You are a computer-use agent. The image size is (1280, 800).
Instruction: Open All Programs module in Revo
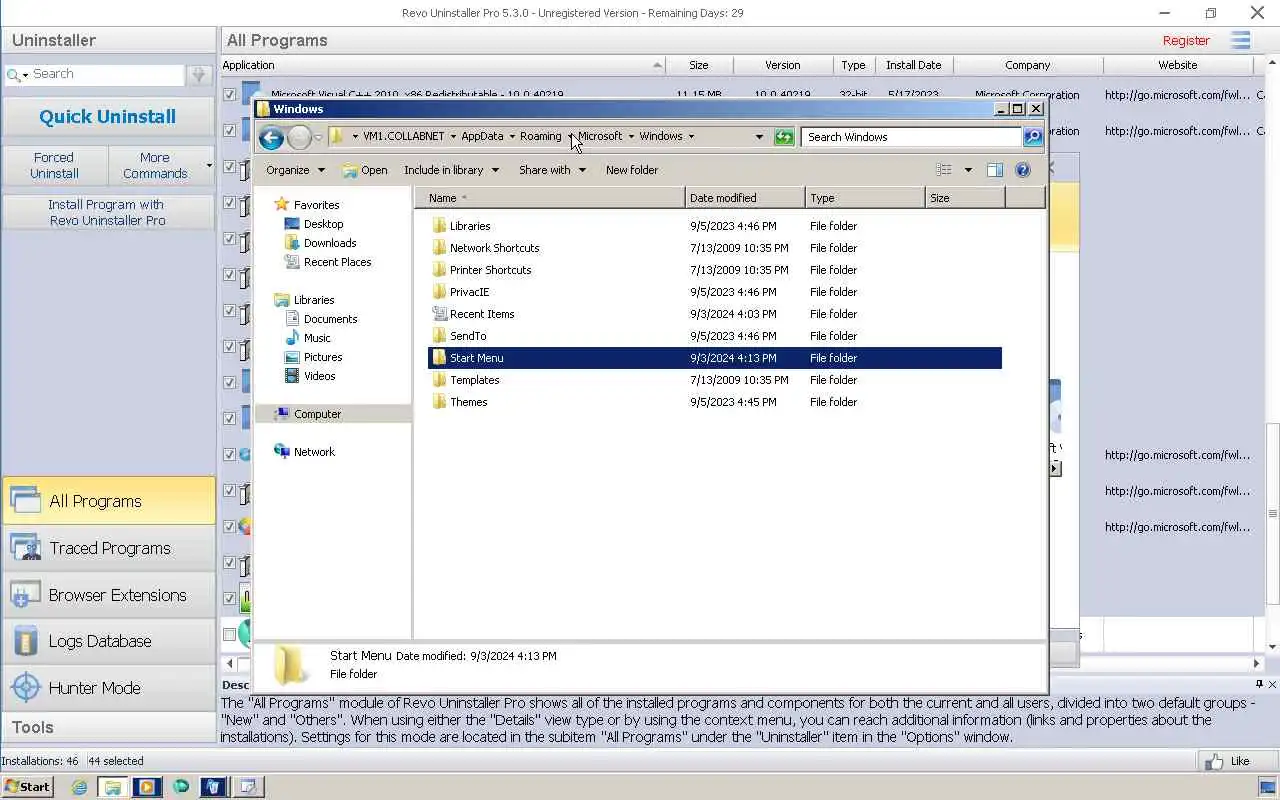[x=108, y=501]
